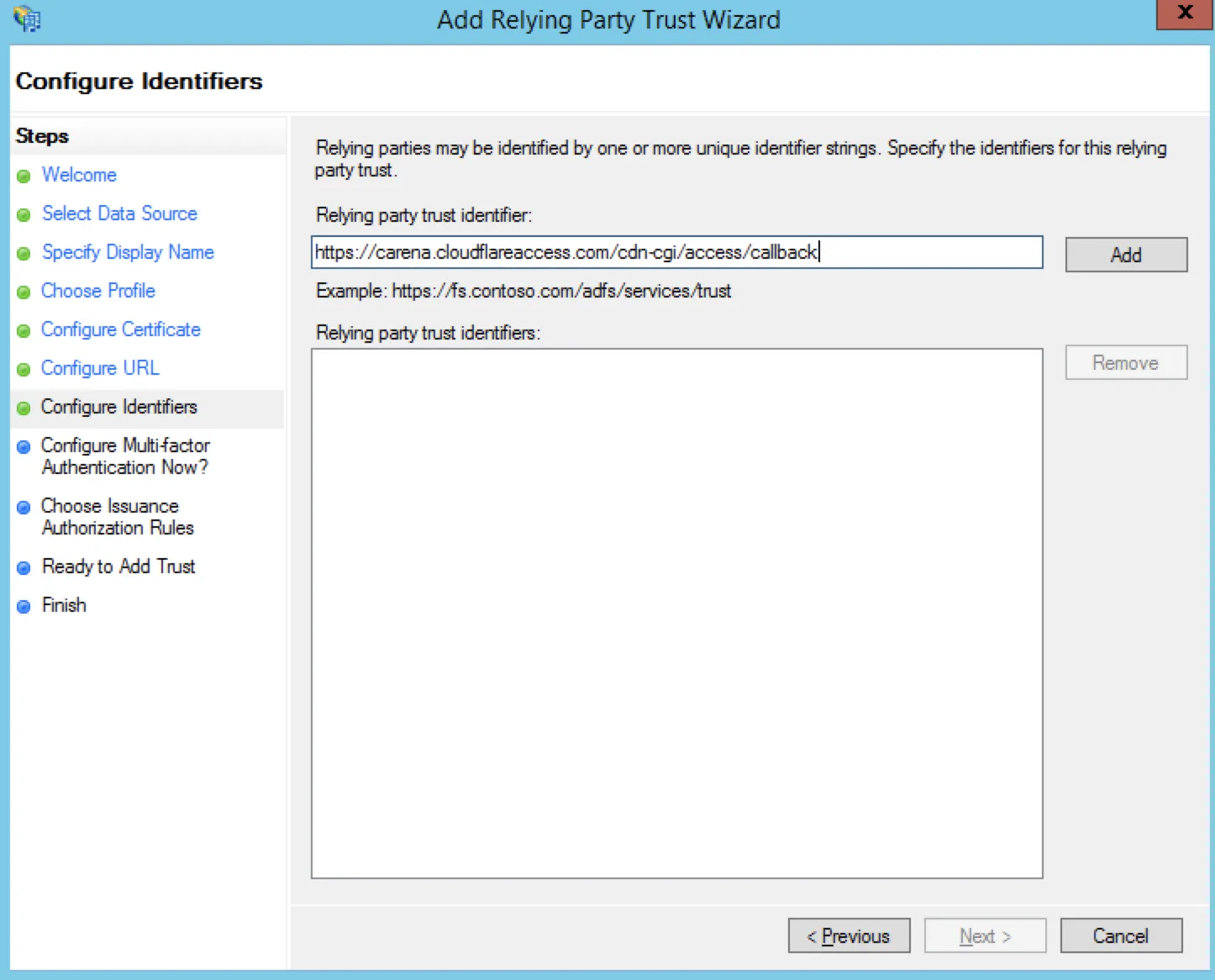
Task: Click the blue dot beside Choose Issuance Authorization Rules
Action: click(24, 507)
